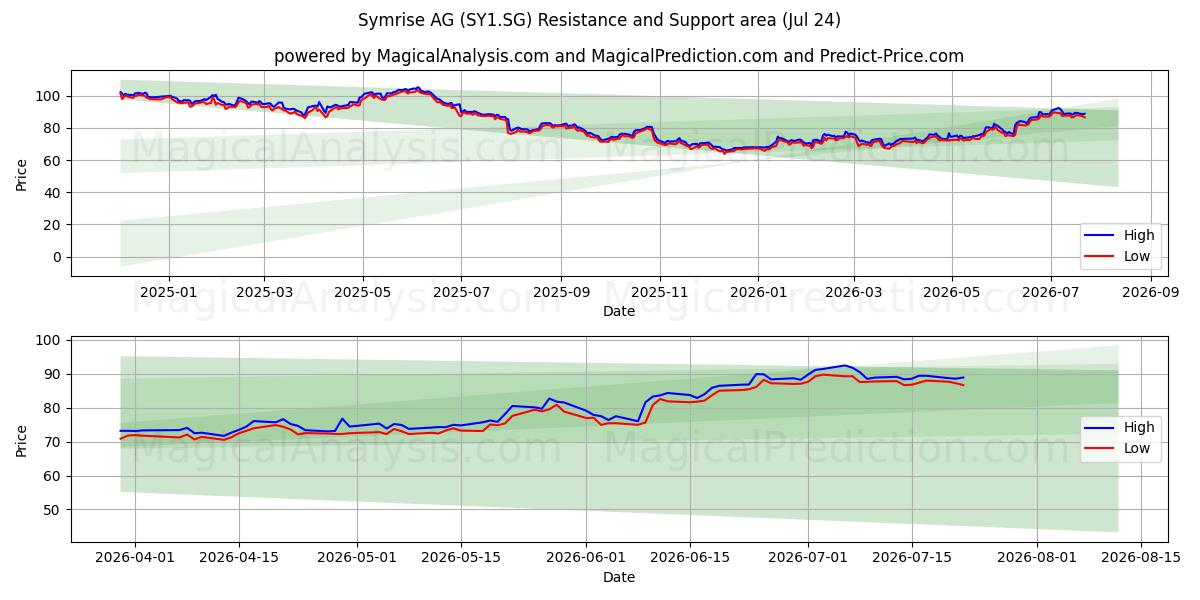Click the '2025-07' tick label on the upper chart

click(x=461, y=292)
